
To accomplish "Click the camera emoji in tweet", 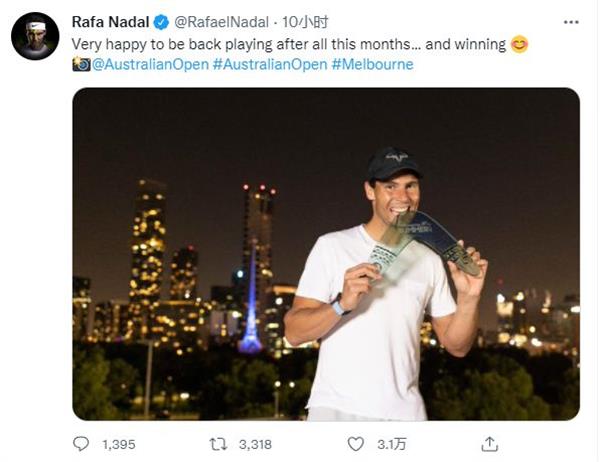I will (81, 64).
